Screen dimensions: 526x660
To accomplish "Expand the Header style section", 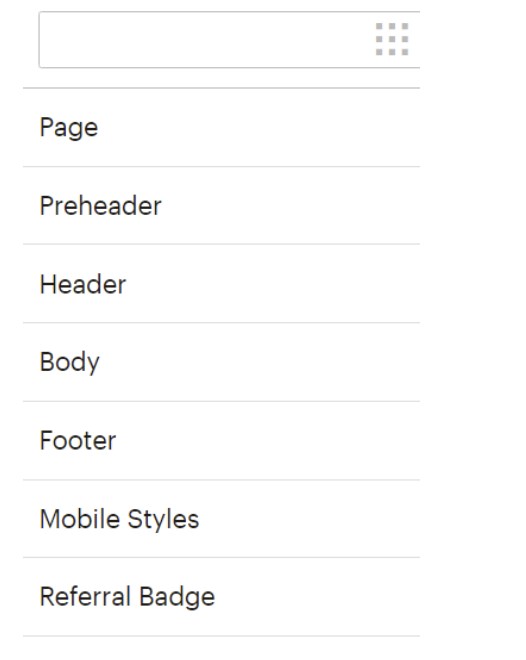I will tap(221, 284).
